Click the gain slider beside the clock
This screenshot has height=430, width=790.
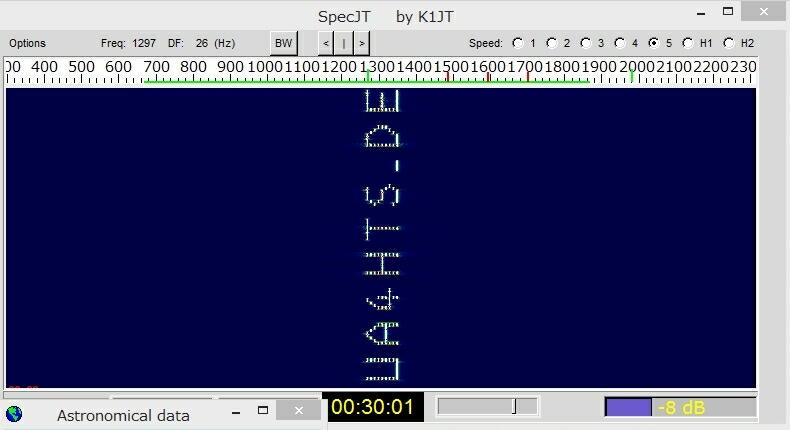coord(488,406)
